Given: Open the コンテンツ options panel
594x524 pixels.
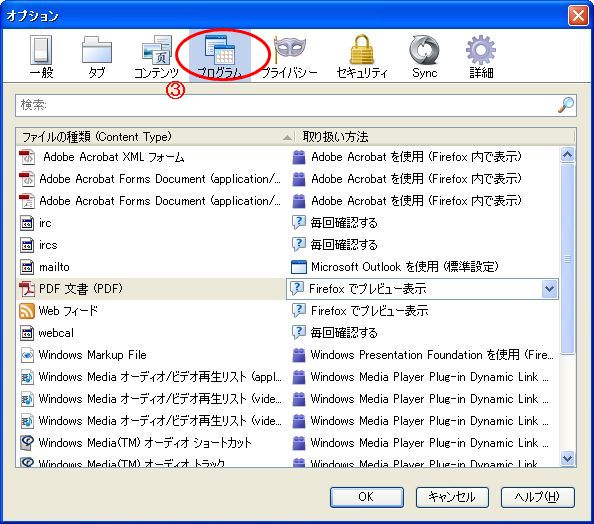Looking at the screenshot, I should (156, 57).
